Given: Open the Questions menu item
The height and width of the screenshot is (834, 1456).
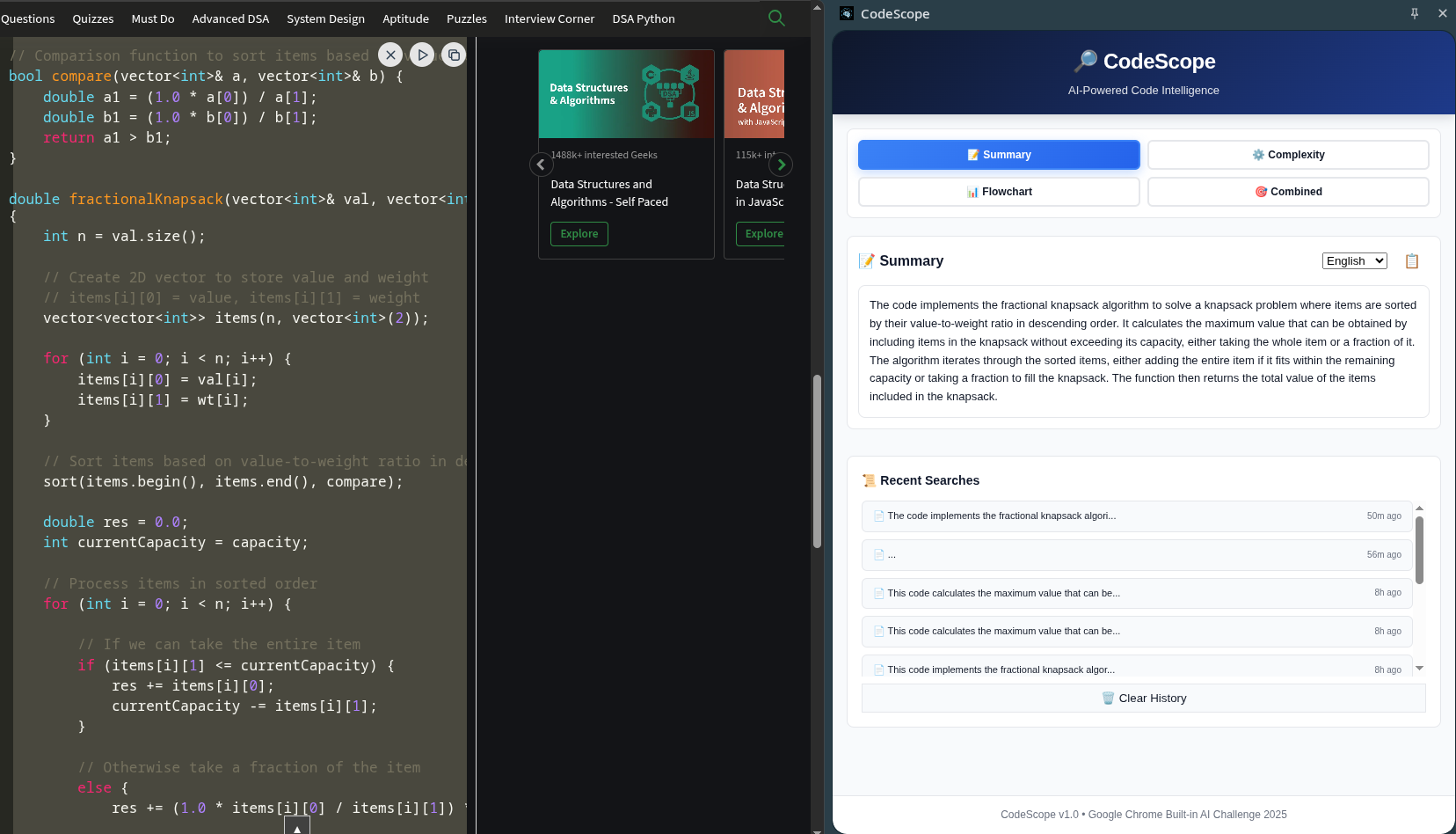Looking at the screenshot, I should (x=27, y=18).
